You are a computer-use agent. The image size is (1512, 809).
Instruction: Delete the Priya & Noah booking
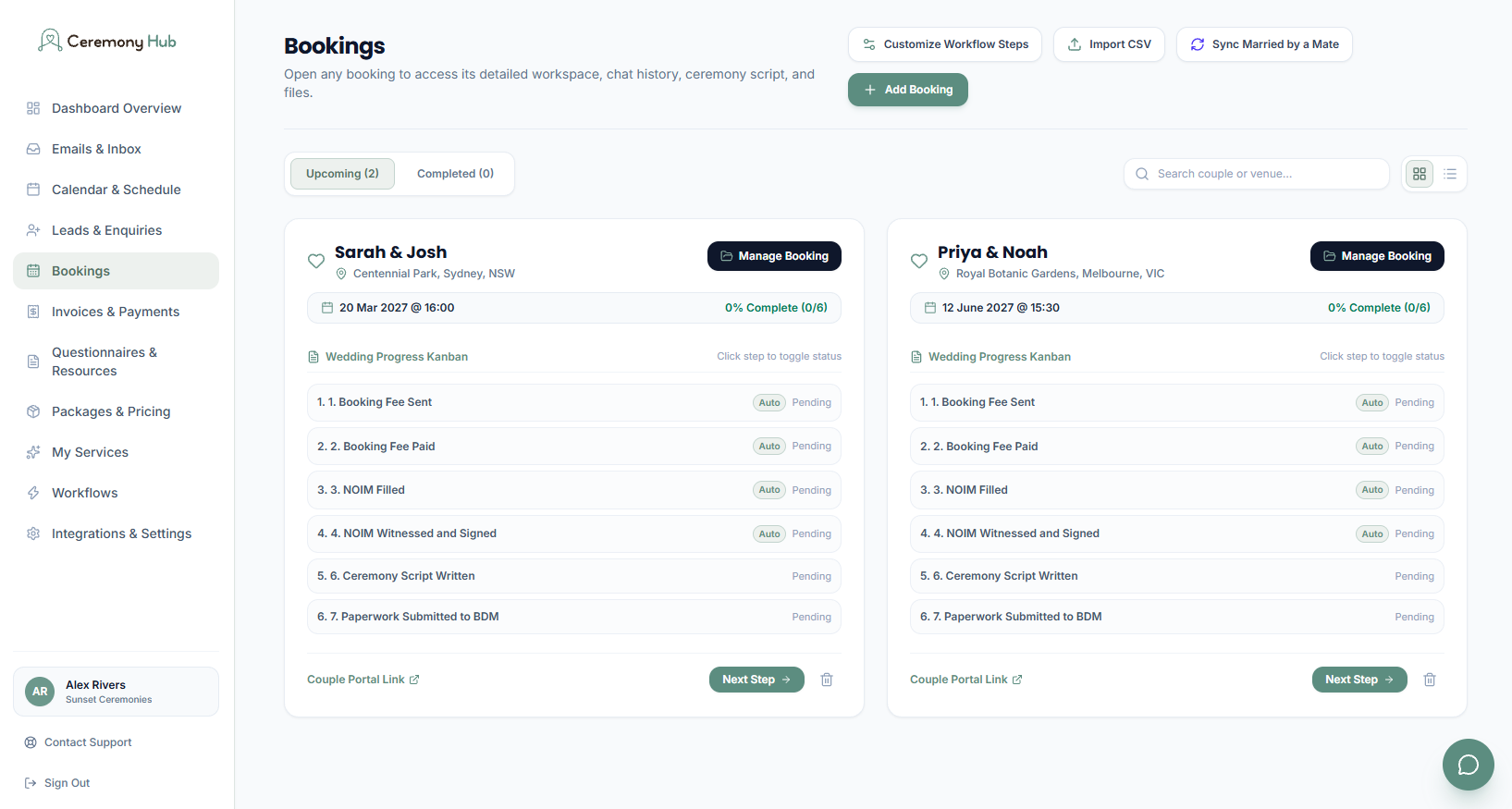pyautogui.click(x=1430, y=680)
